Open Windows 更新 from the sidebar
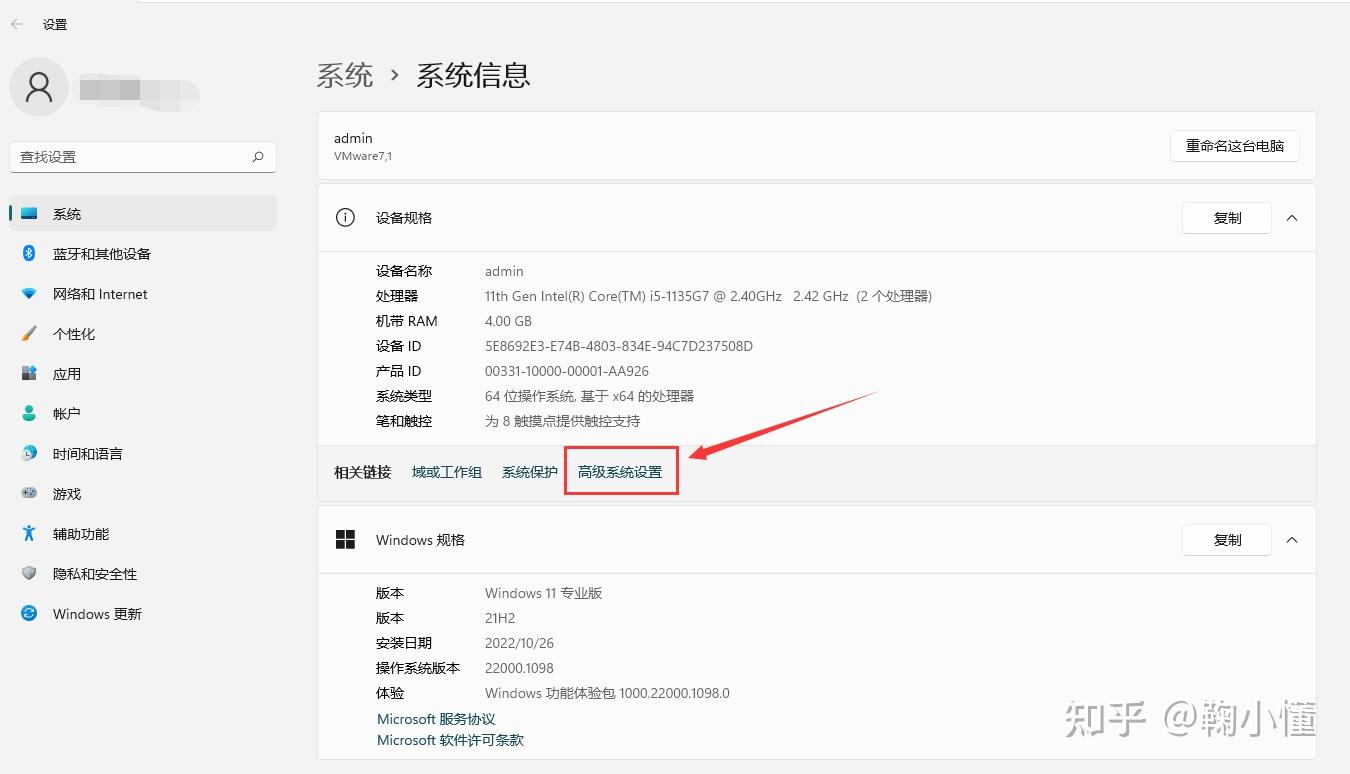Viewport: 1350px width, 774px height. coord(143,614)
